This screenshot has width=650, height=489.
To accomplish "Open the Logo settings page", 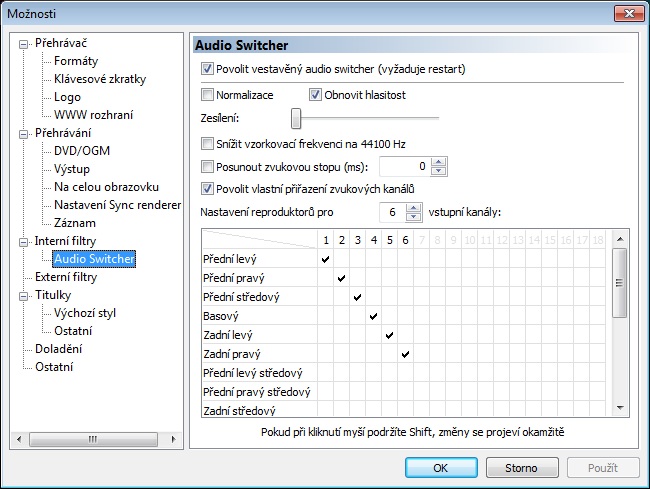I will [x=67, y=97].
